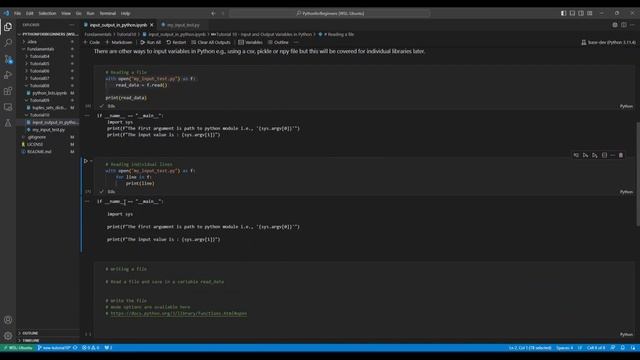The height and width of the screenshot is (360, 640).
Task: Split the cell using cell toolbar icon
Action: [604, 155]
